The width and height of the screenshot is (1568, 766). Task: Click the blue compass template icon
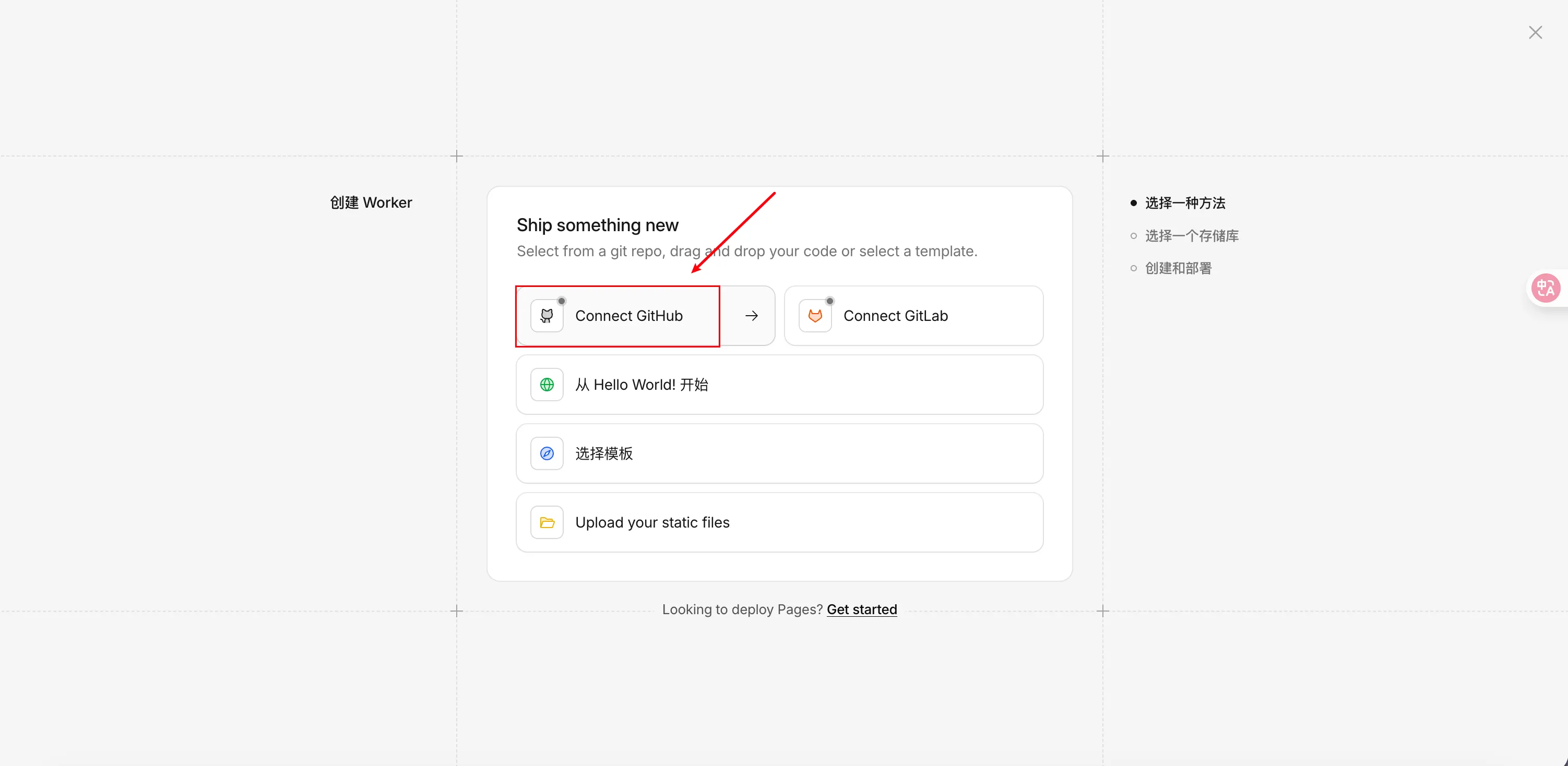[547, 453]
